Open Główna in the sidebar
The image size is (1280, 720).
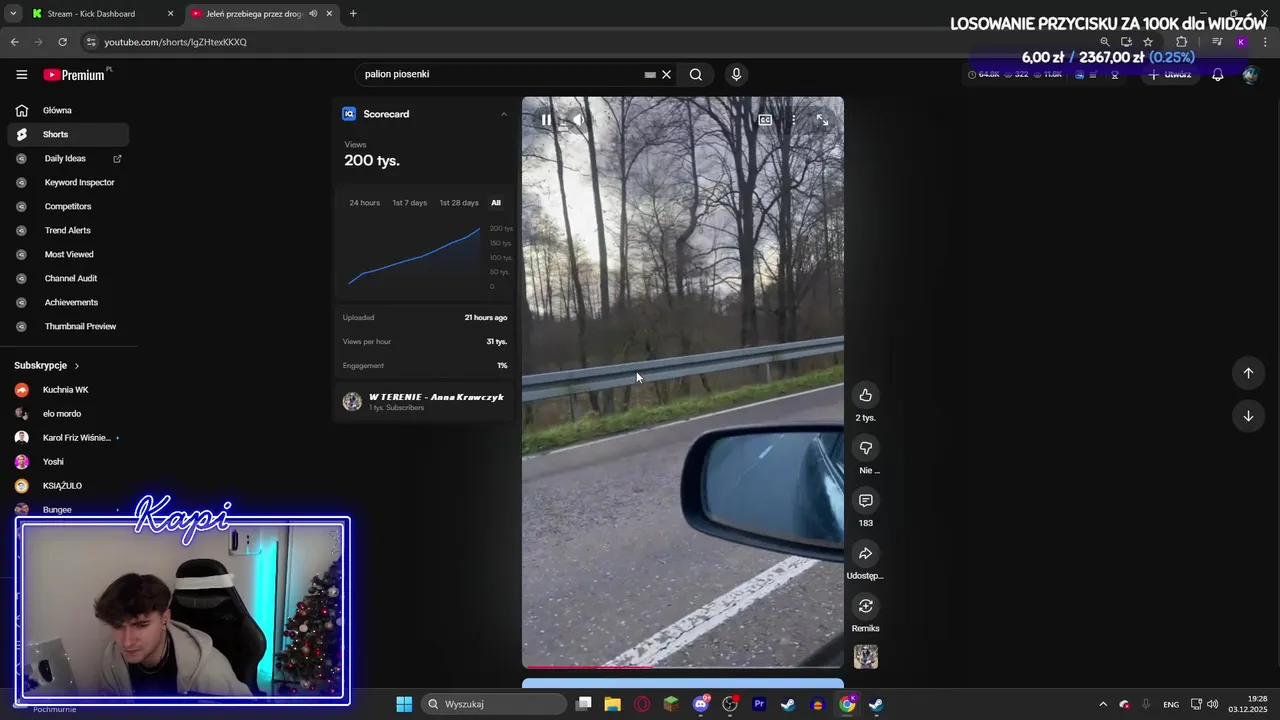tap(68, 110)
